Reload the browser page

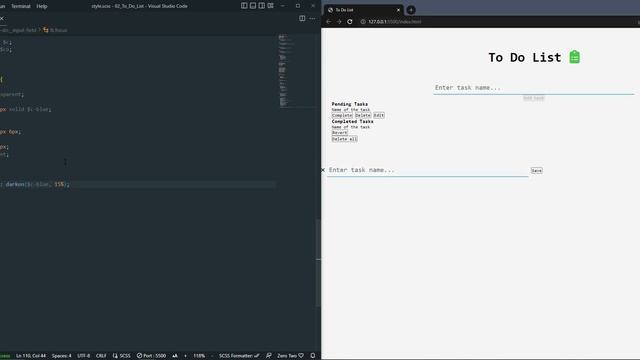pos(350,22)
